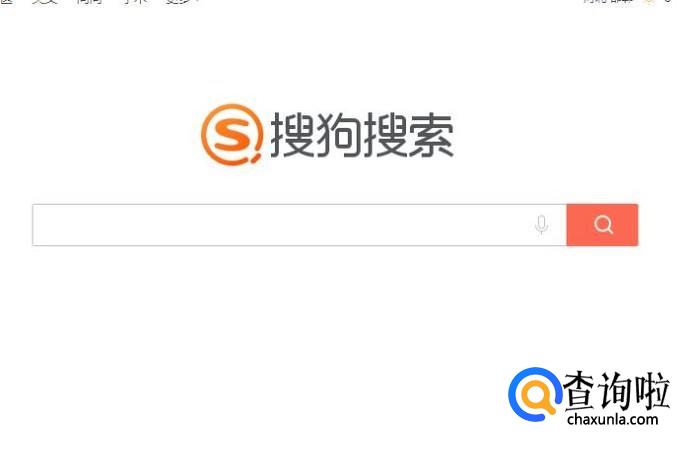The height and width of the screenshot is (450, 682).
Task: Click the 查询啦 watermark characters
Action: 616,391
